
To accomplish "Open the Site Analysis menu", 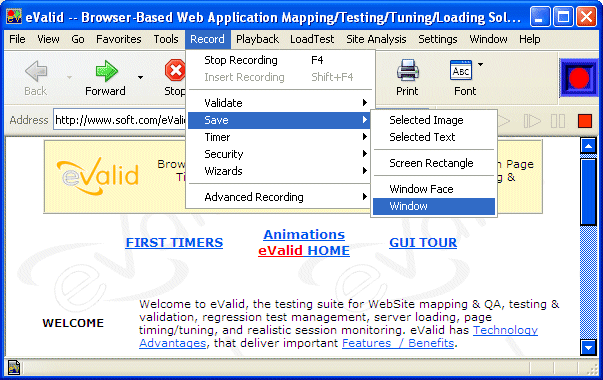I will pyautogui.click(x=376, y=39).
